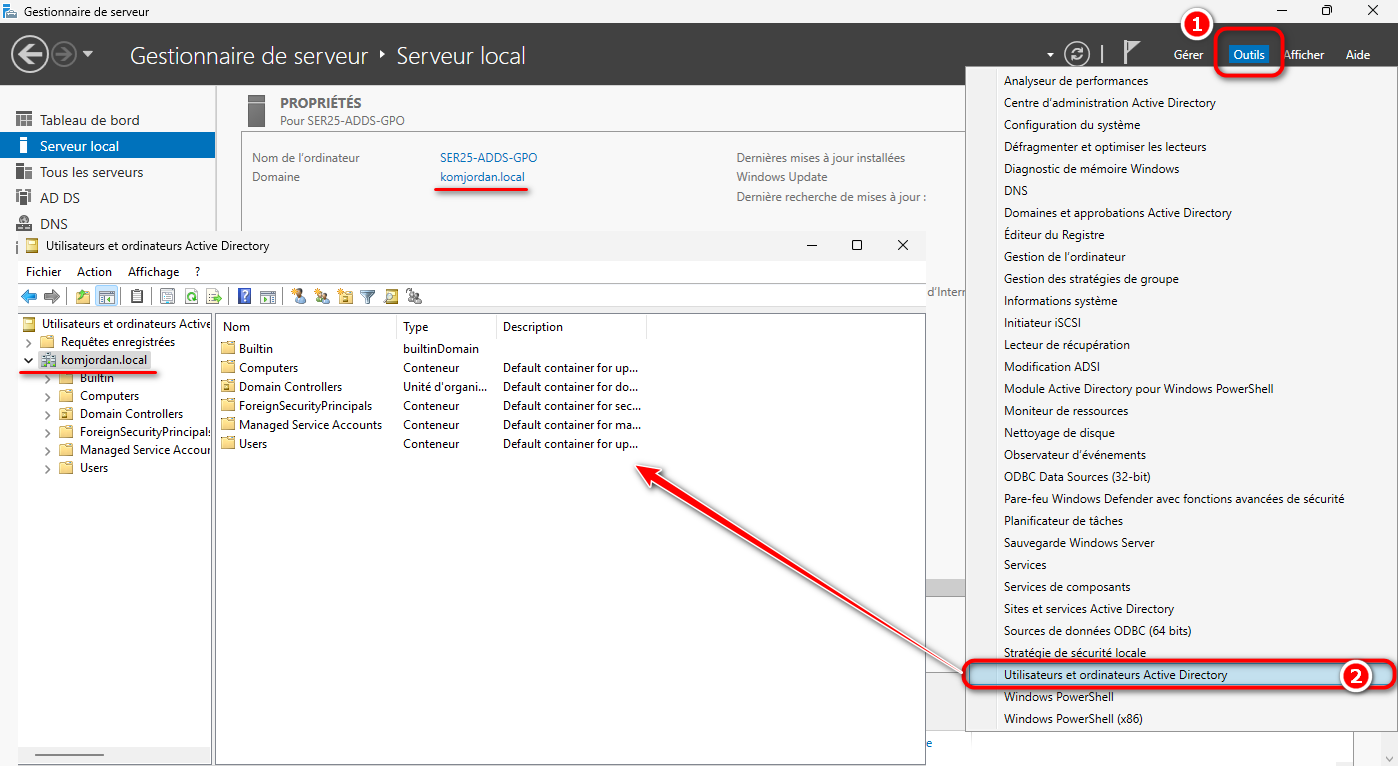The height and width of the screenshot is (766, 1398).
Task: Sort list by the Nom column header
Action: tap(307, 327)
